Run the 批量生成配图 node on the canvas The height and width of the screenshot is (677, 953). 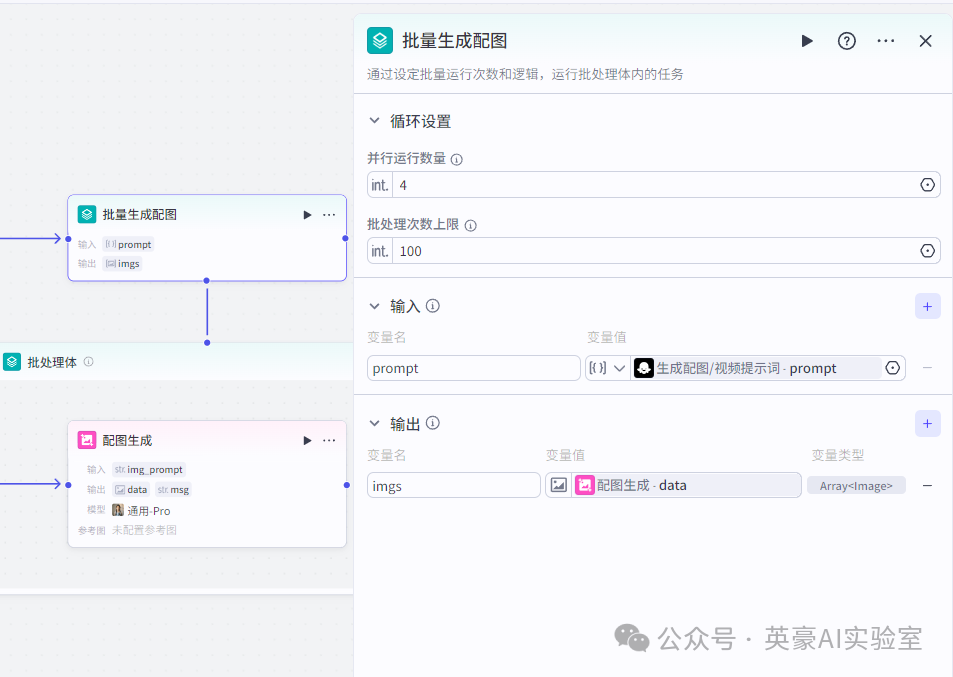click(x=307, y=214)
